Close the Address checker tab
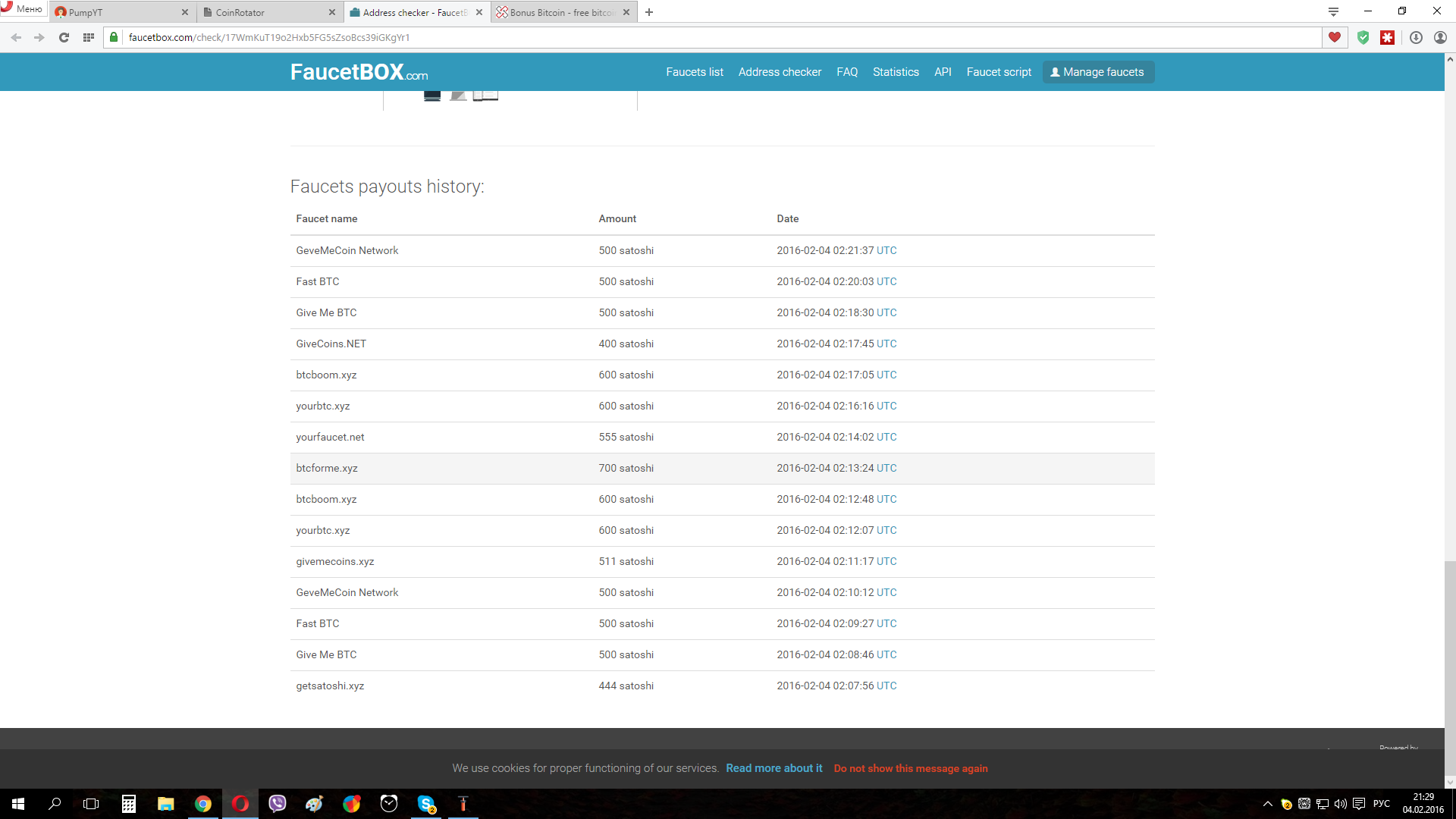This screenshot has width=1456, height=819. pos(479,12)
